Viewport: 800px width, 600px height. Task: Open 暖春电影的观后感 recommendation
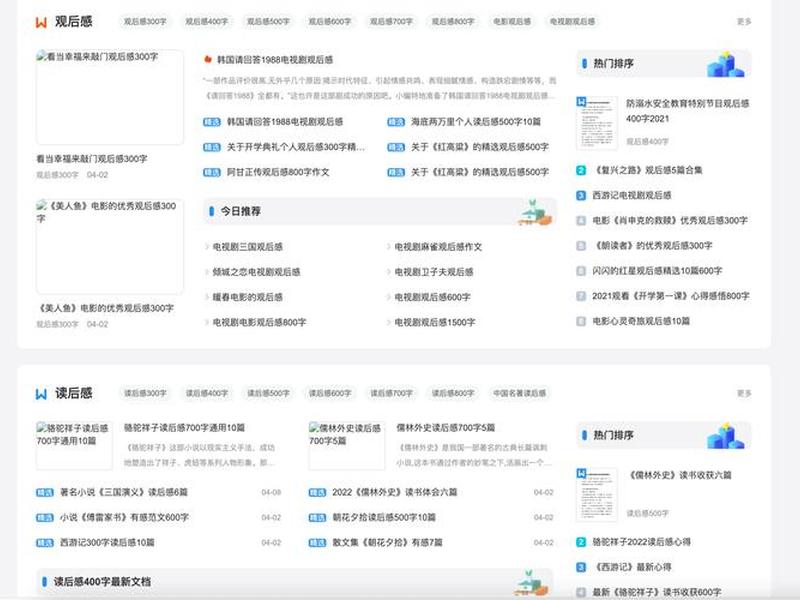247,297
